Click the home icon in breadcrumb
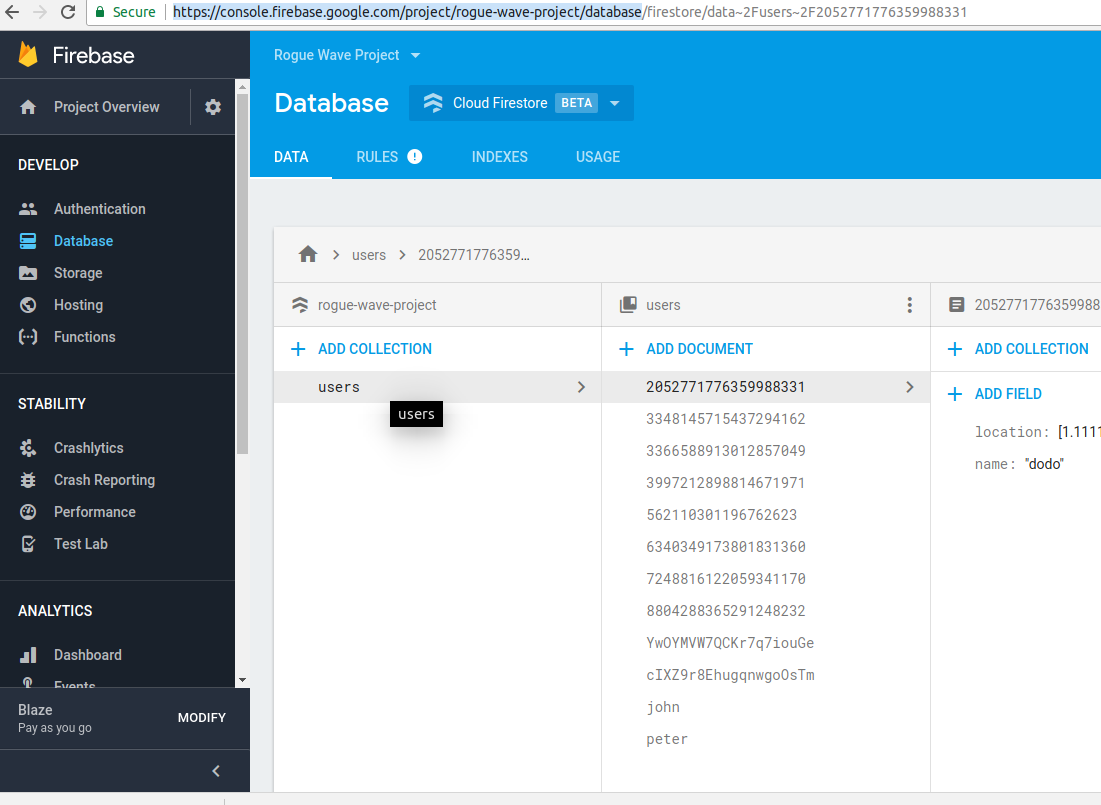This screenshot has width=1101, height=805. (308, 255)
